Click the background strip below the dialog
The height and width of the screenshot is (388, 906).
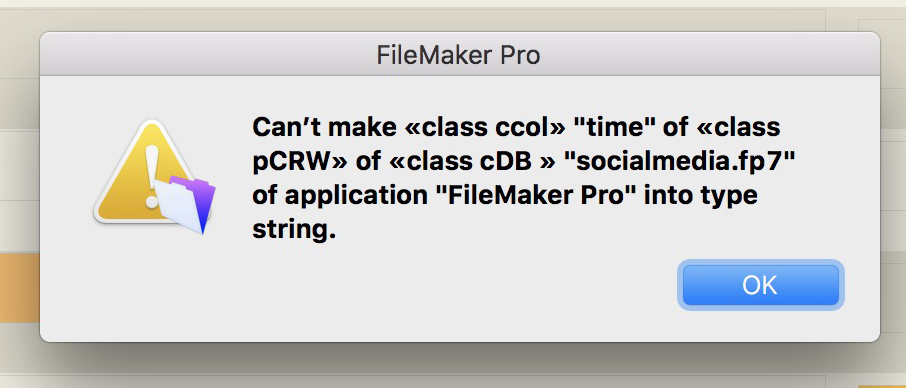(x=453, y=370)
